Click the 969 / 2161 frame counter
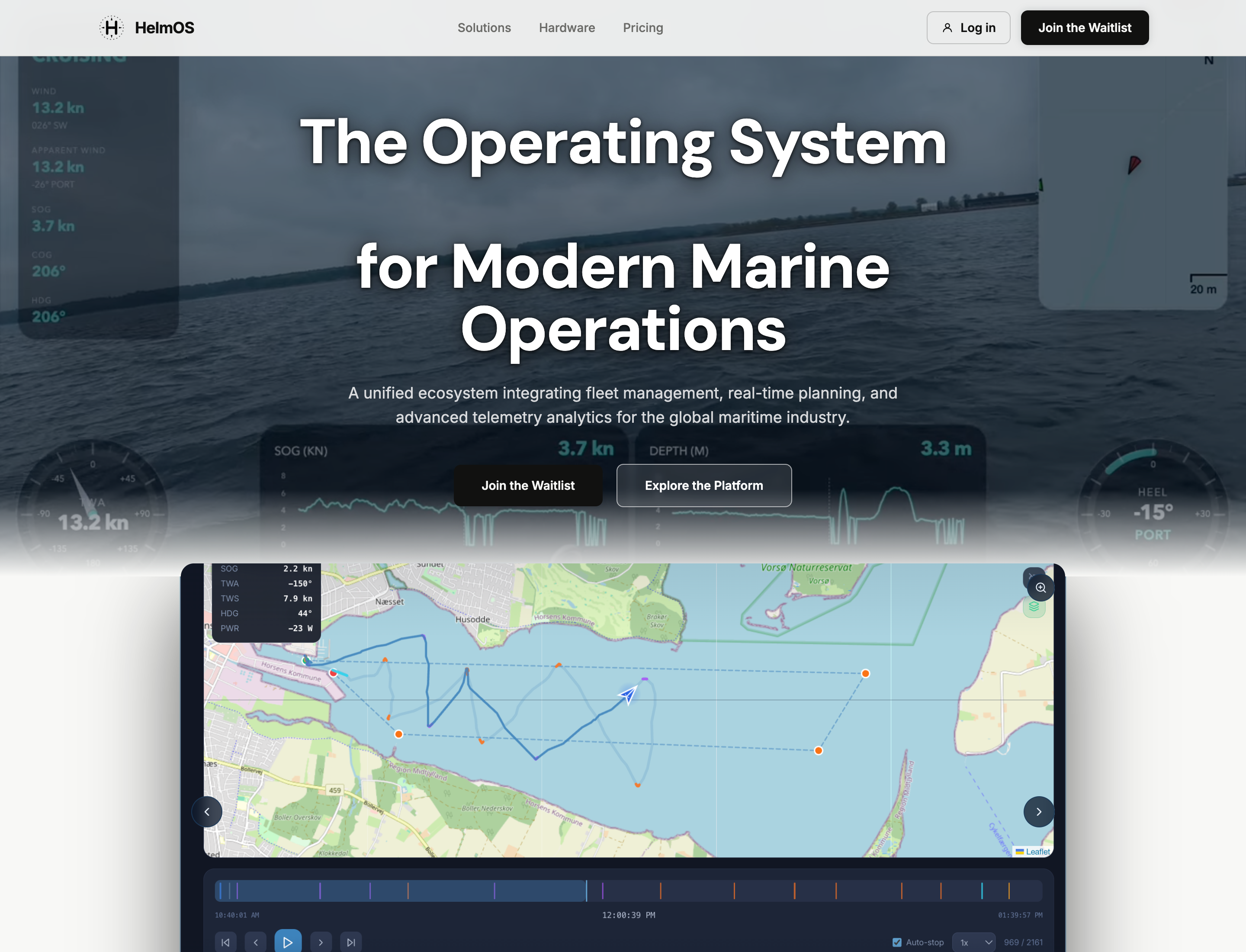 [1023, 942]
